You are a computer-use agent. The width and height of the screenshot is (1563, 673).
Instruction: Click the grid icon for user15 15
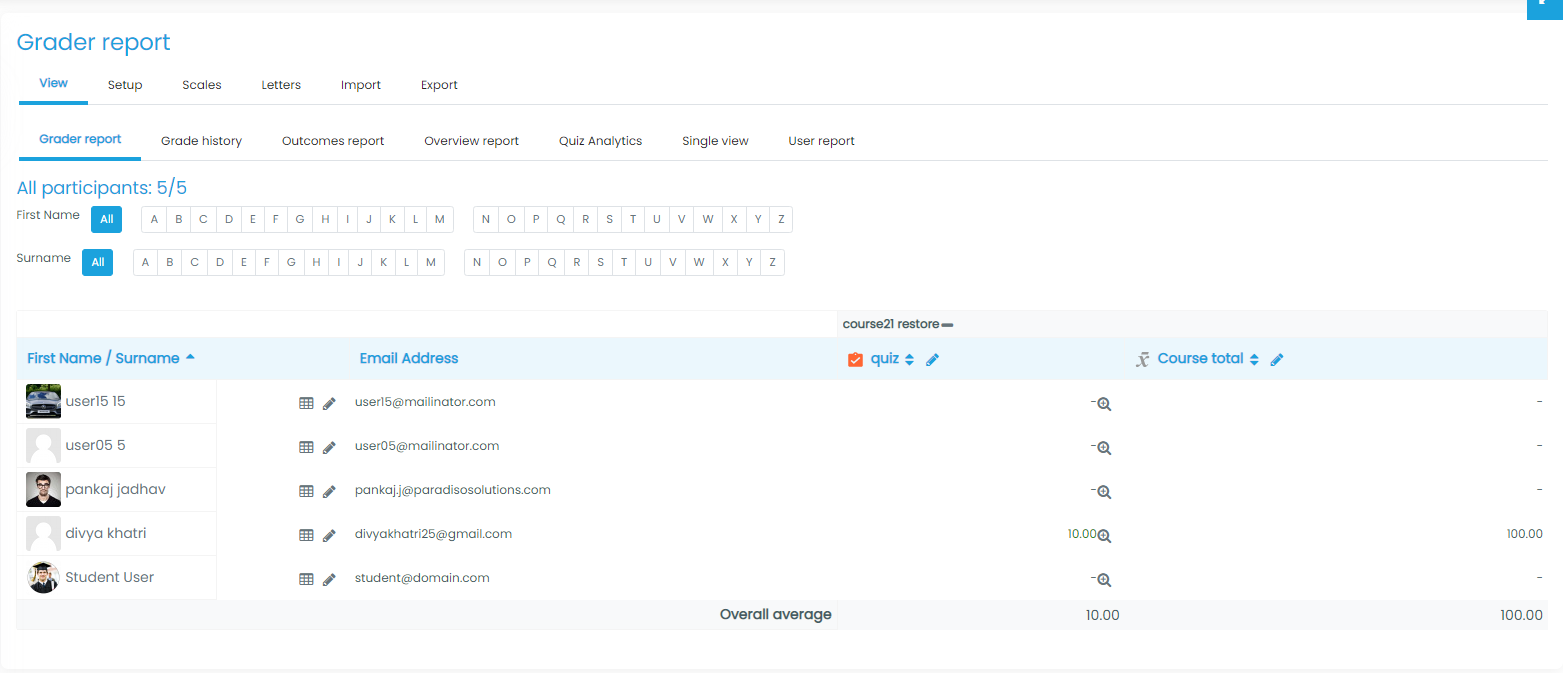pyautogui.click(x=306, y=403)
